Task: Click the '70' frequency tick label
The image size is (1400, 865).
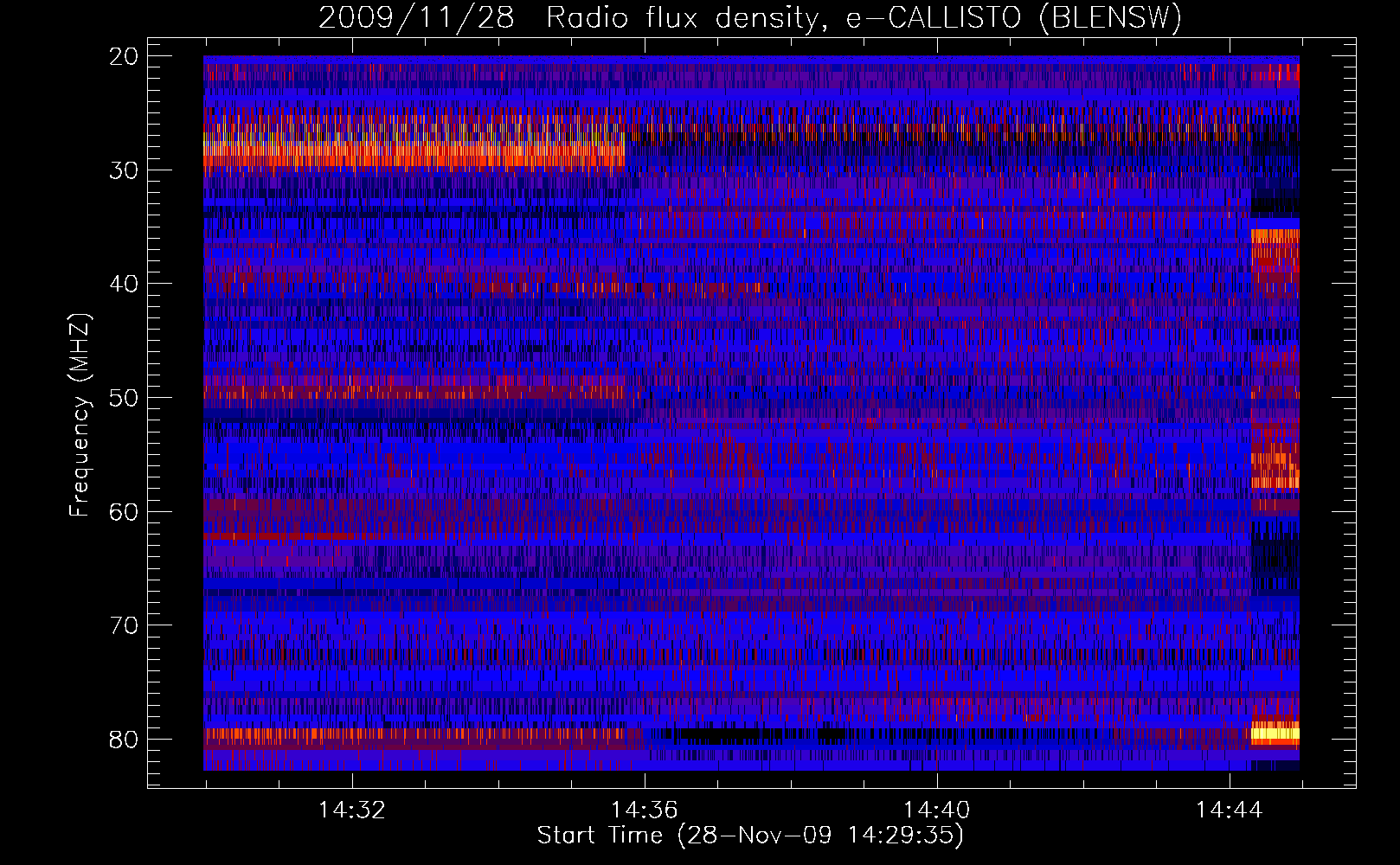Action: (125, 625)
